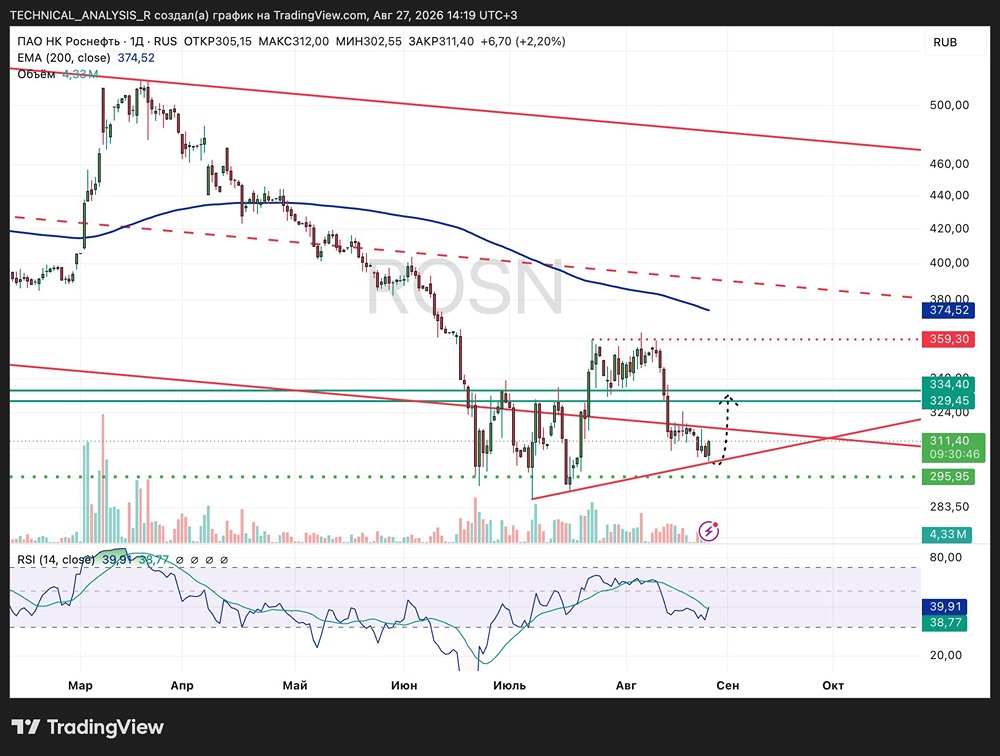Click the blue 39,91 RSI axis tag

coord(945,607)
